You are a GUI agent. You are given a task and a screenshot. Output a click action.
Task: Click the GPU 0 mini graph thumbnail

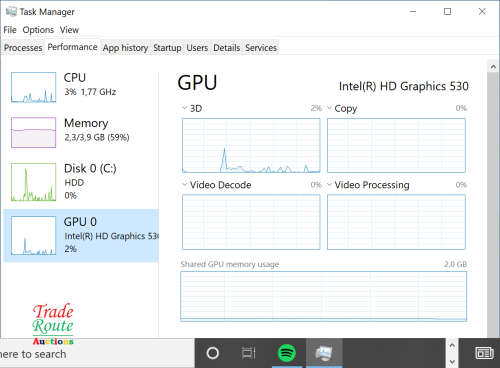coord(33,236)
